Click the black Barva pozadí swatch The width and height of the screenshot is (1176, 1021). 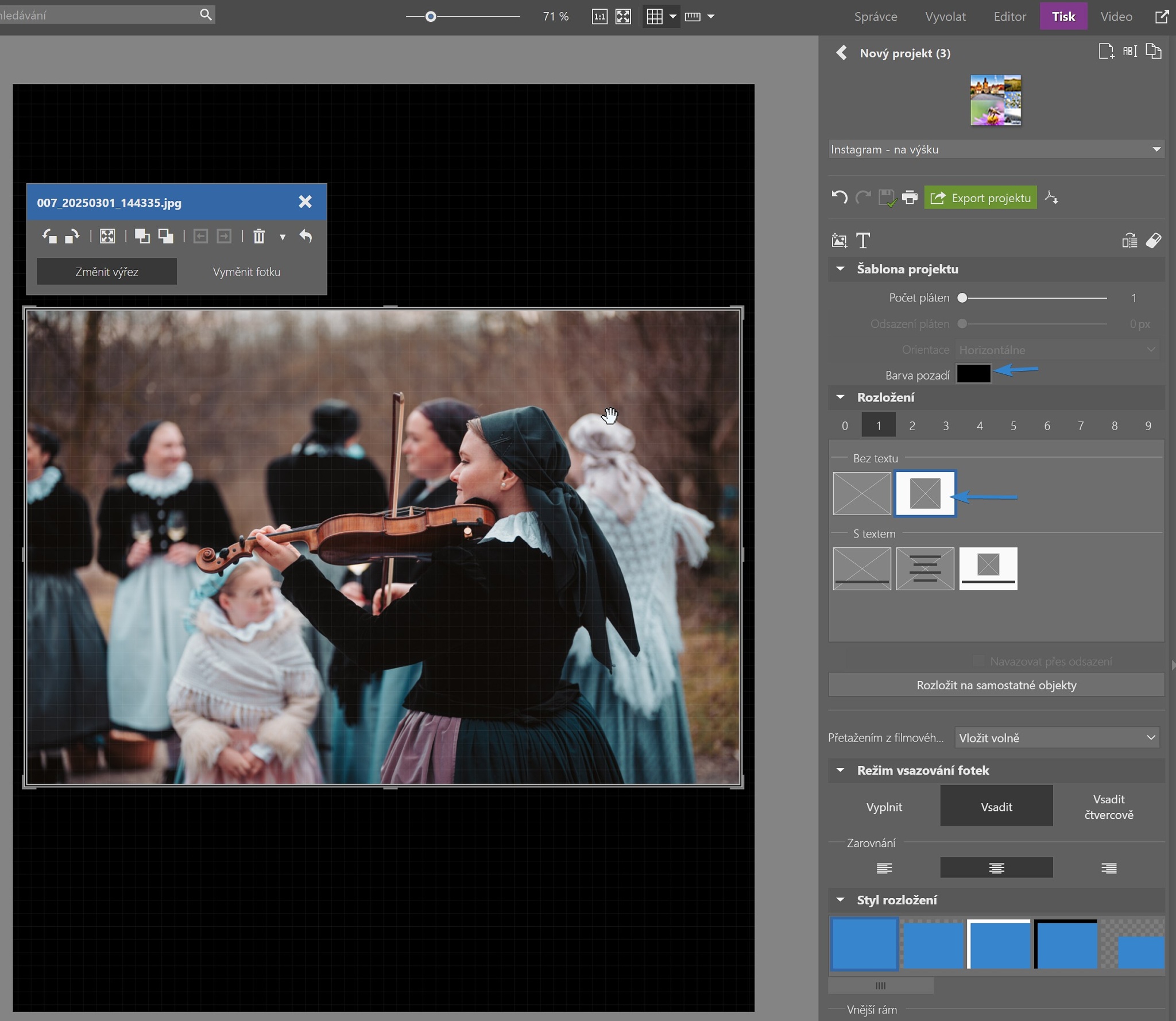click(x=973, y=374)
